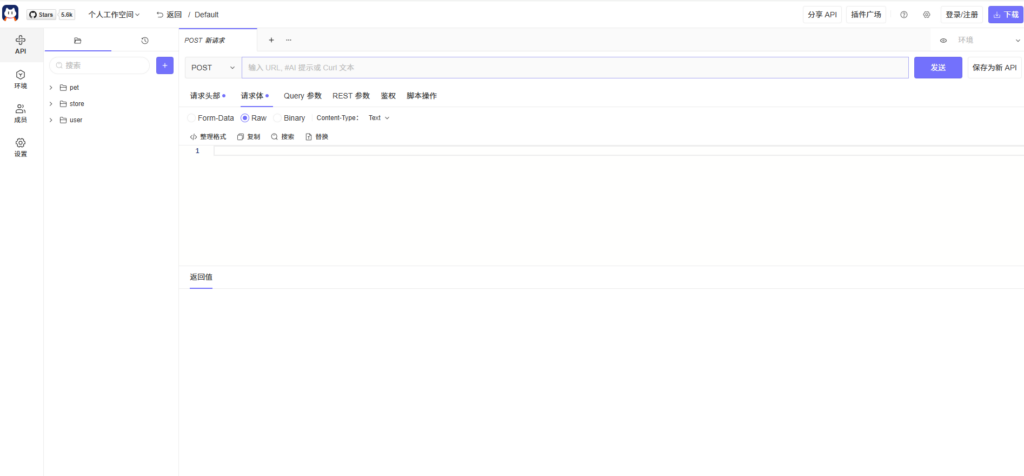
Task: Open the 环境 (Environment) sidebar icon
Action: tap(21, 79)
